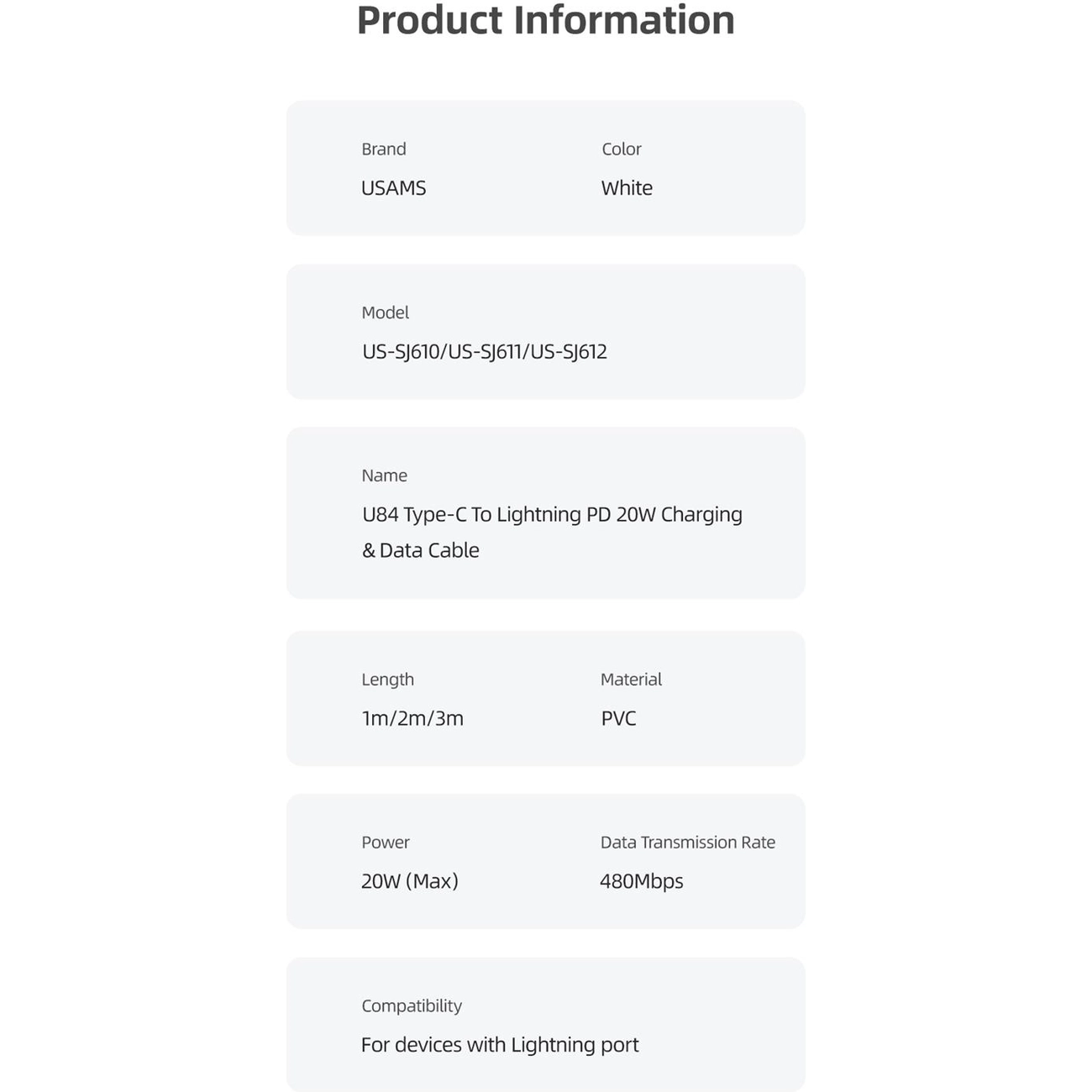Click the PVC material value
The image size is (1092, 1092).
click(x=619, y=718)
